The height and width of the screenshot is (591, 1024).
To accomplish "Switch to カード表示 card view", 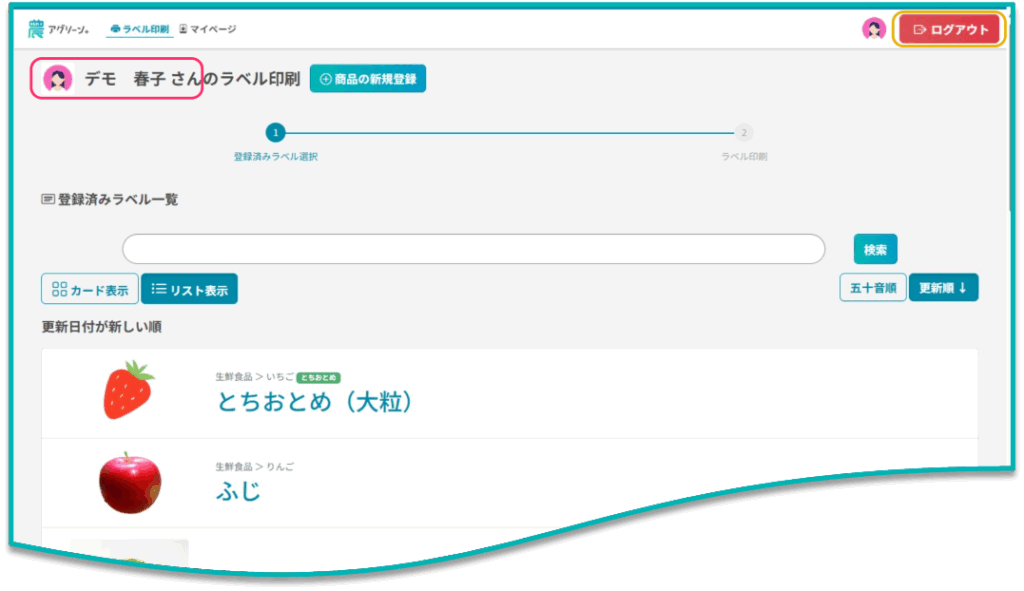I will pos(90,290).
